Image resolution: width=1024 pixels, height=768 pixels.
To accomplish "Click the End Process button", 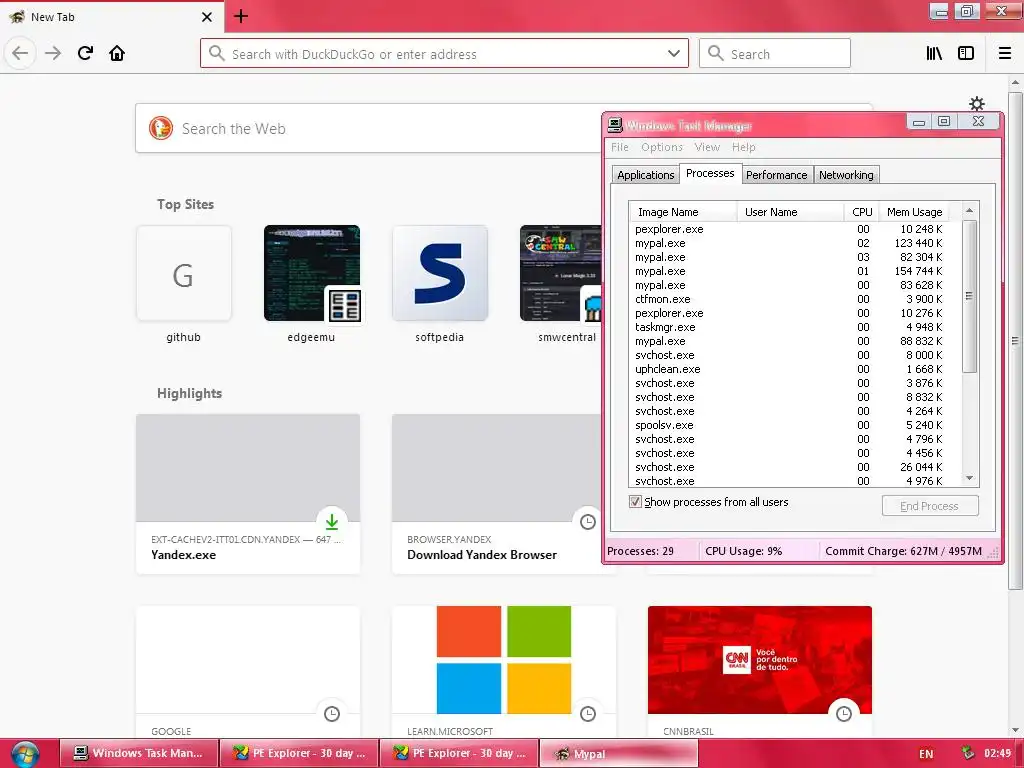I will [x=930, y=505].
